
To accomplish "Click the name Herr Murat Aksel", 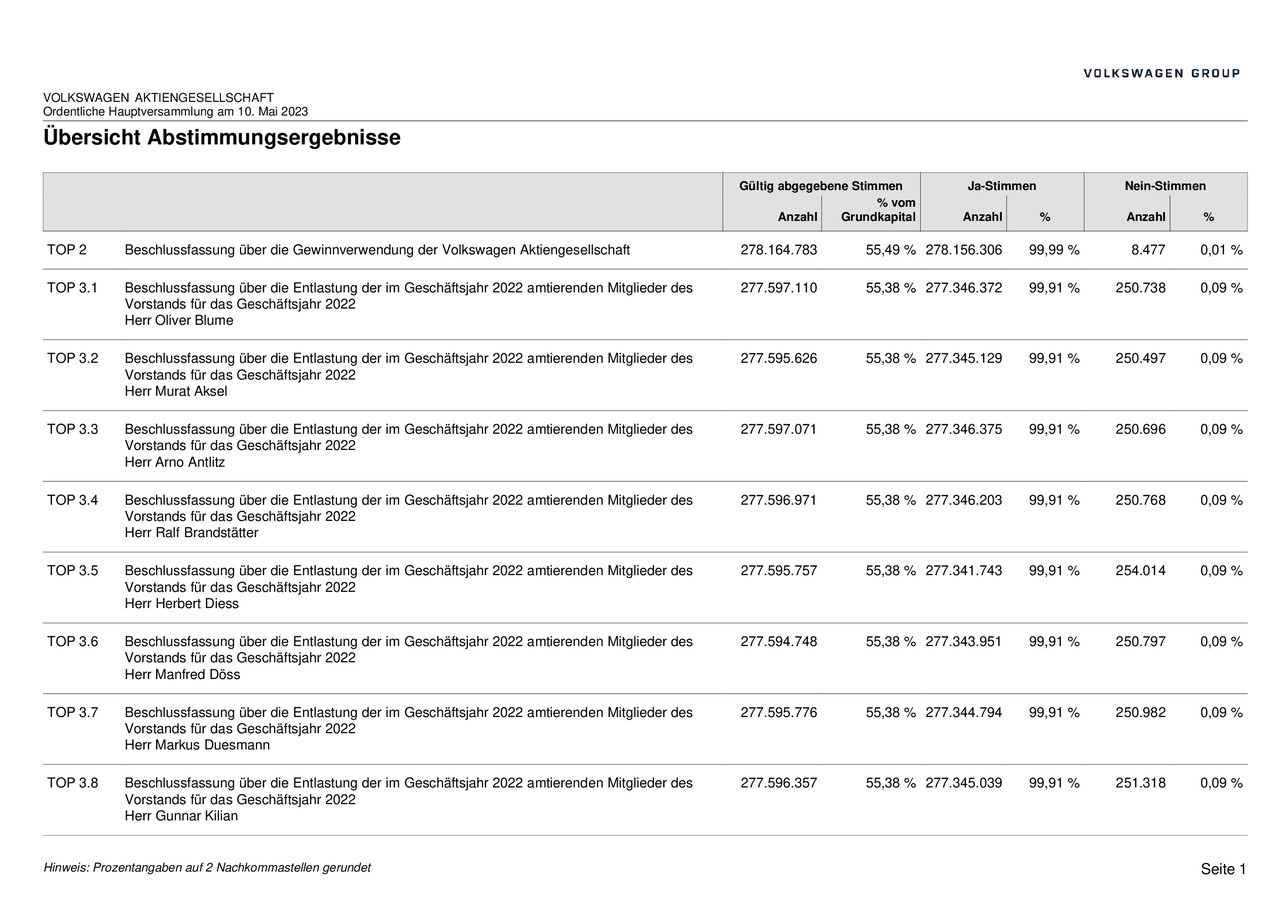I will click(176, 392).
